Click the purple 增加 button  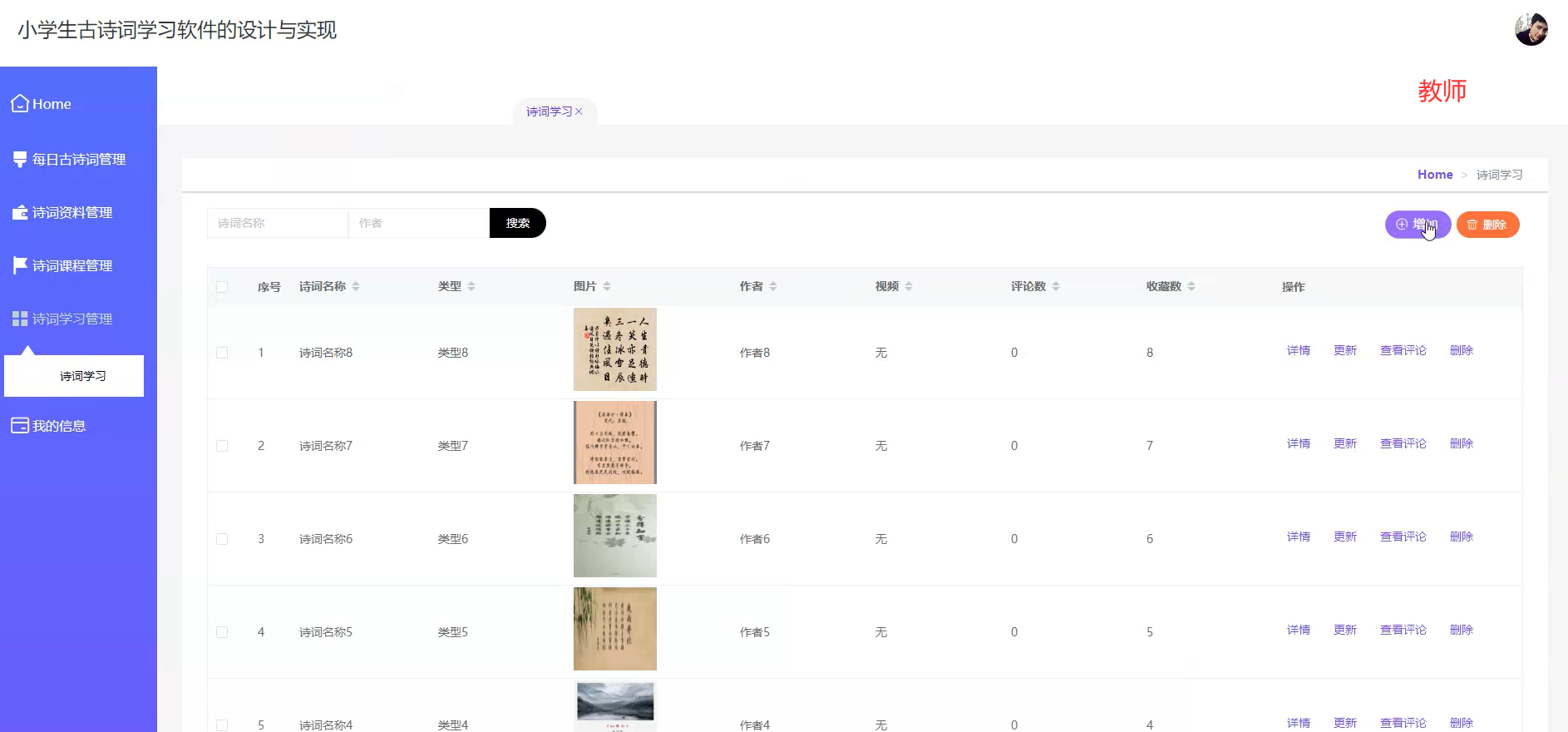(x=1418, y=225)
